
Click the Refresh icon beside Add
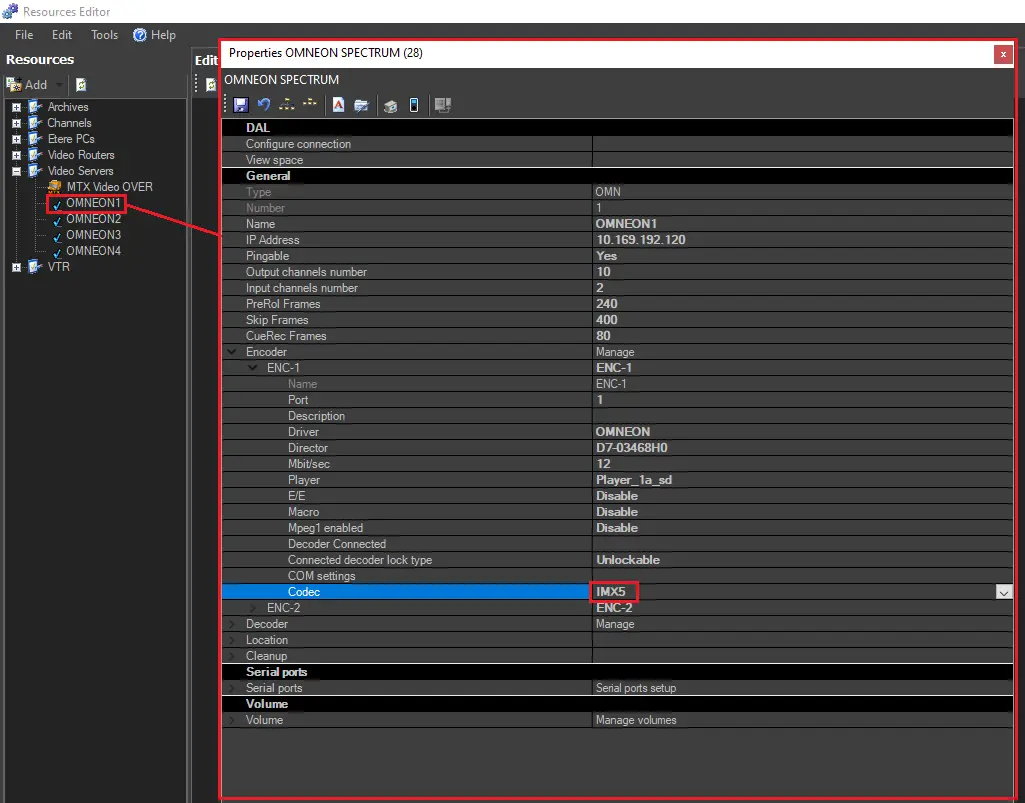pyautogui.click(x=81, y=85)
